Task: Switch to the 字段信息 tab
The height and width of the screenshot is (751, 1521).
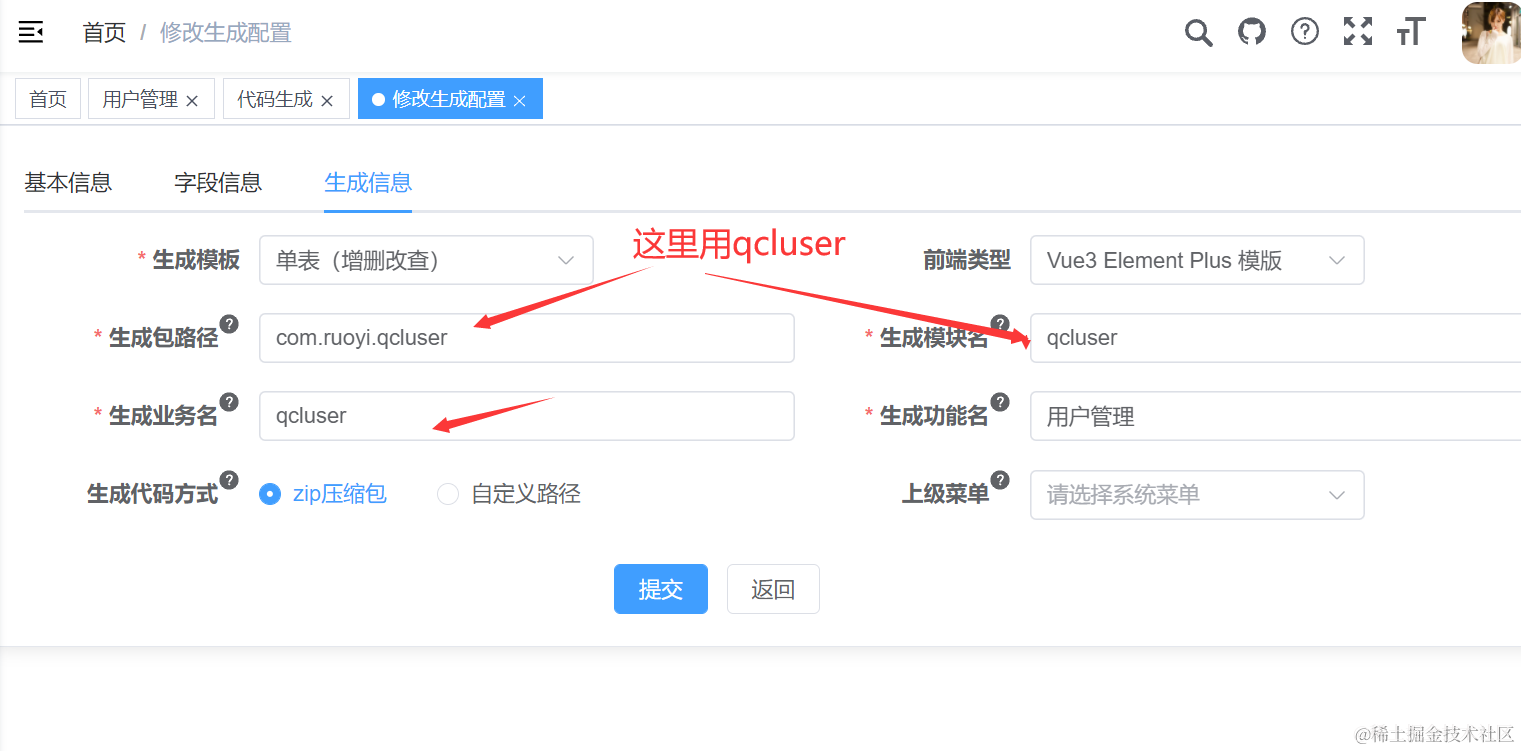Action: 218,183
